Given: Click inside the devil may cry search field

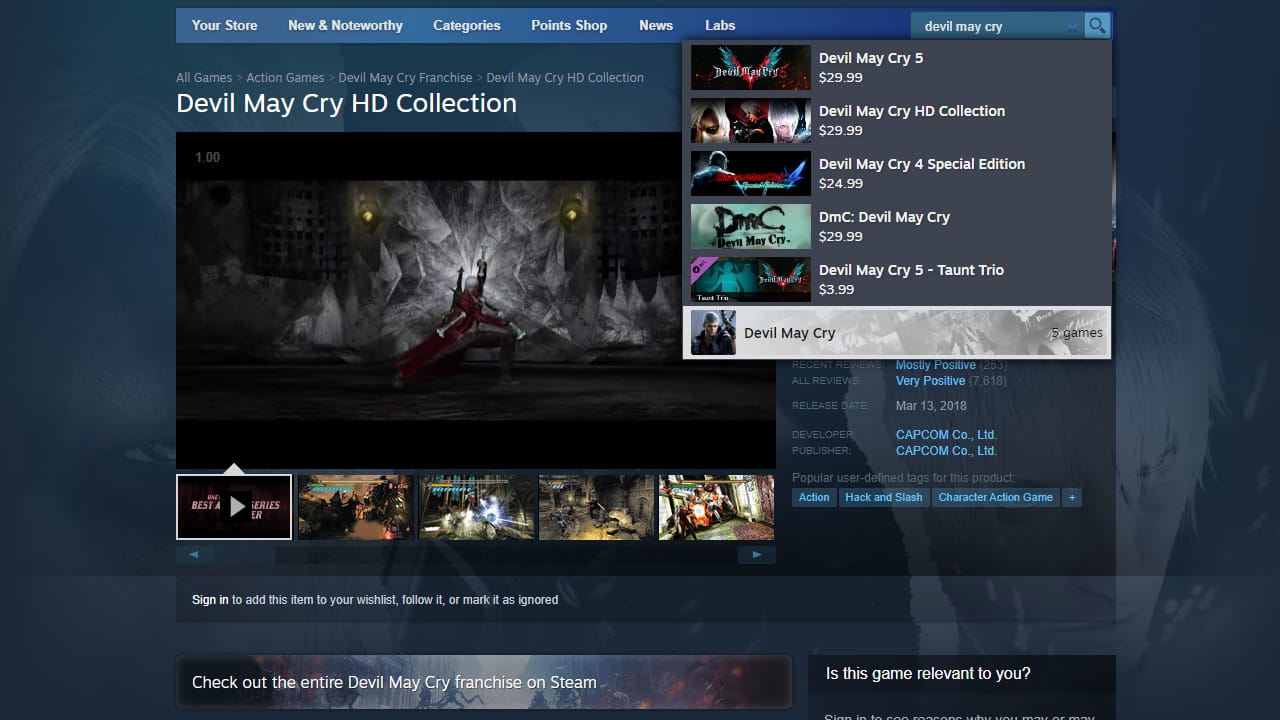Looking at the screenshot, I should point(990,26).
